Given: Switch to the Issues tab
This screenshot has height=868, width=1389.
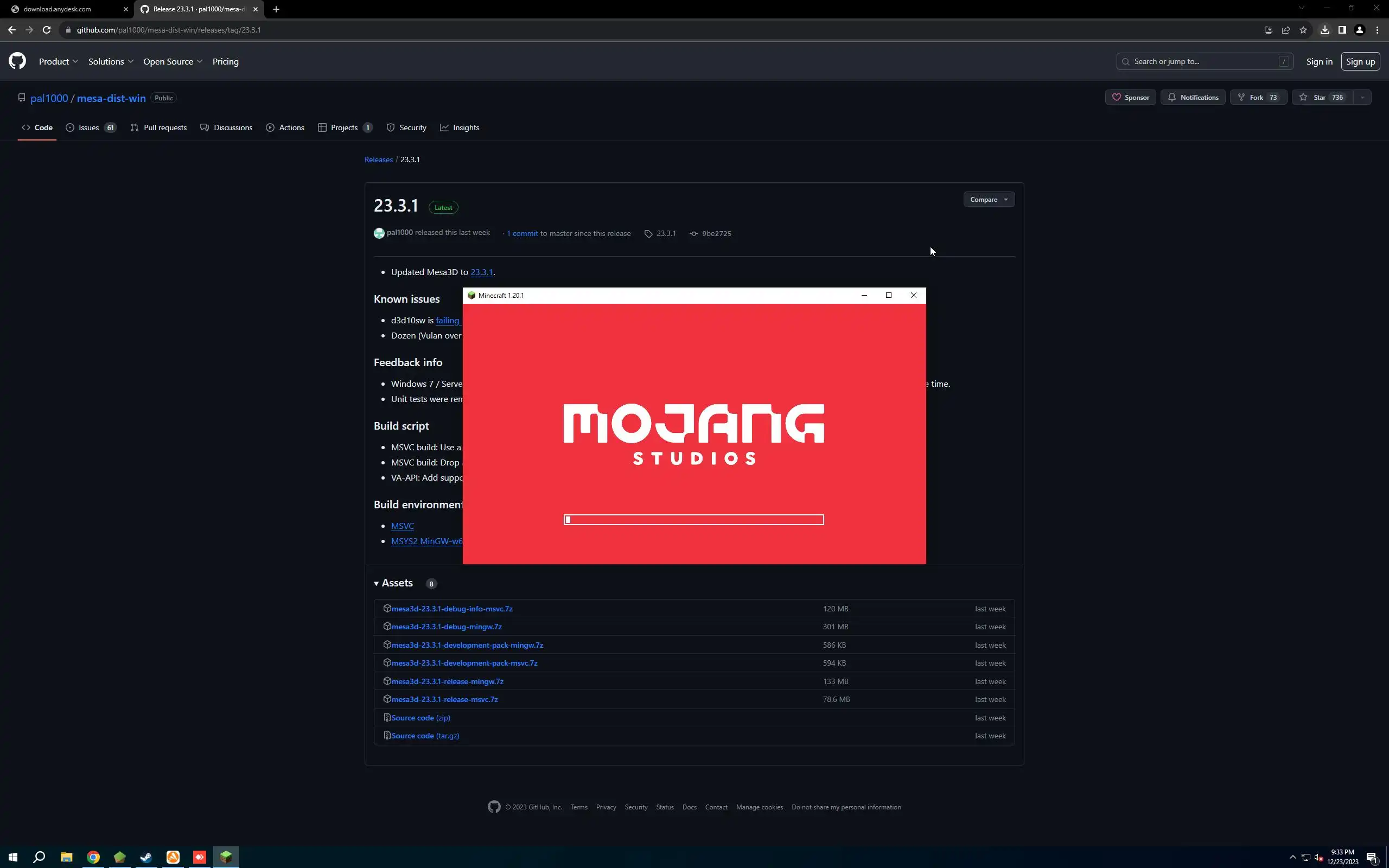Looking at the screenshot, I should click(90, 127).
